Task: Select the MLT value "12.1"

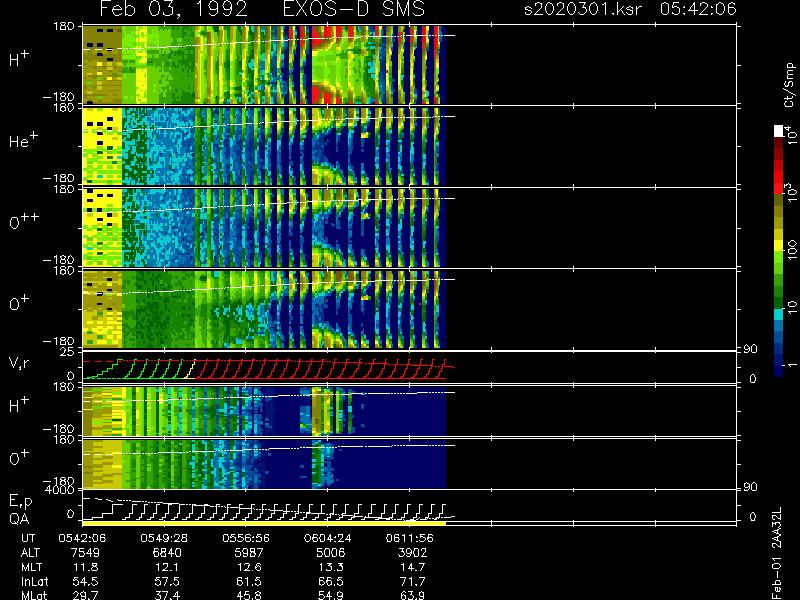Action: point(168,567)
